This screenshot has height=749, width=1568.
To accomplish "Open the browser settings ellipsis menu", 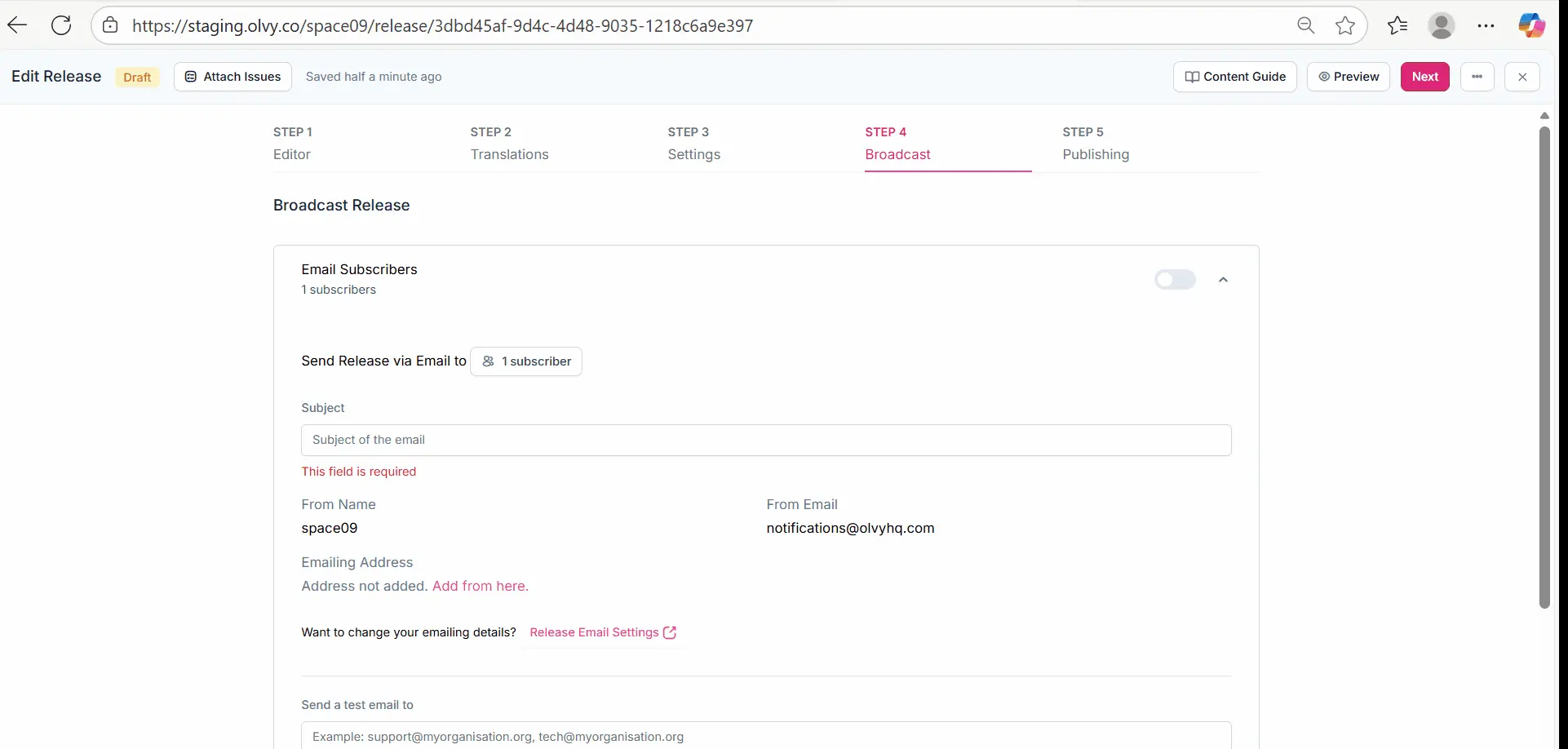I will pos(1486,25).
